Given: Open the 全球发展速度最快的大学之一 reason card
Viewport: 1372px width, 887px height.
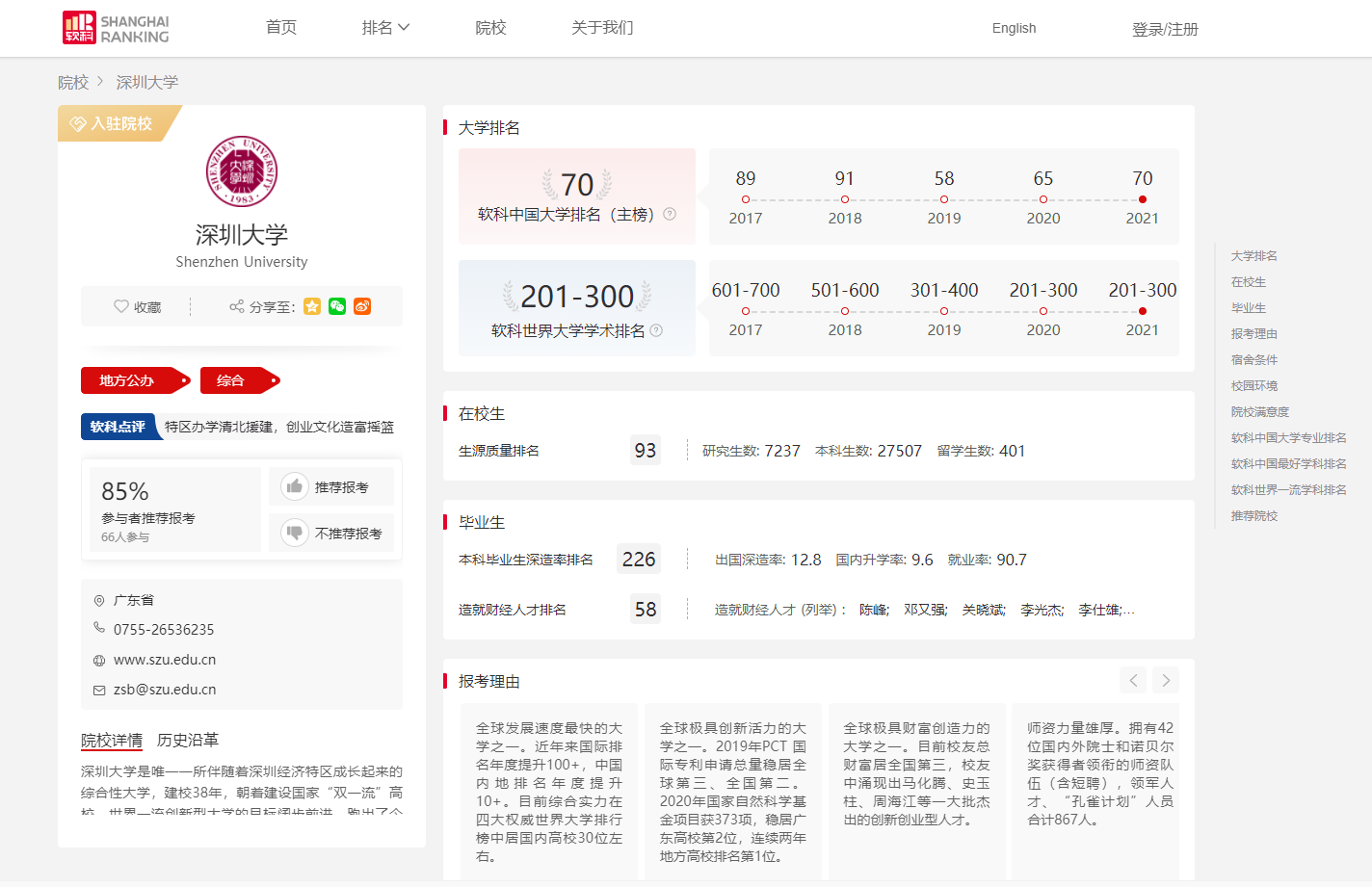Looking at the screenshot, I should click(549, 793).
